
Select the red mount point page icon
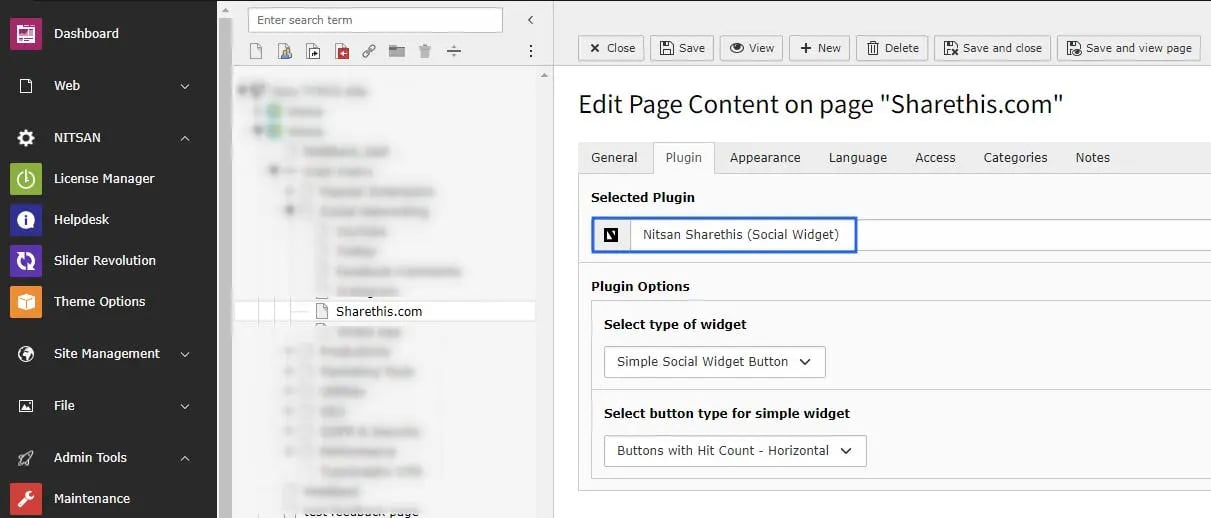(x=342, y=51)
